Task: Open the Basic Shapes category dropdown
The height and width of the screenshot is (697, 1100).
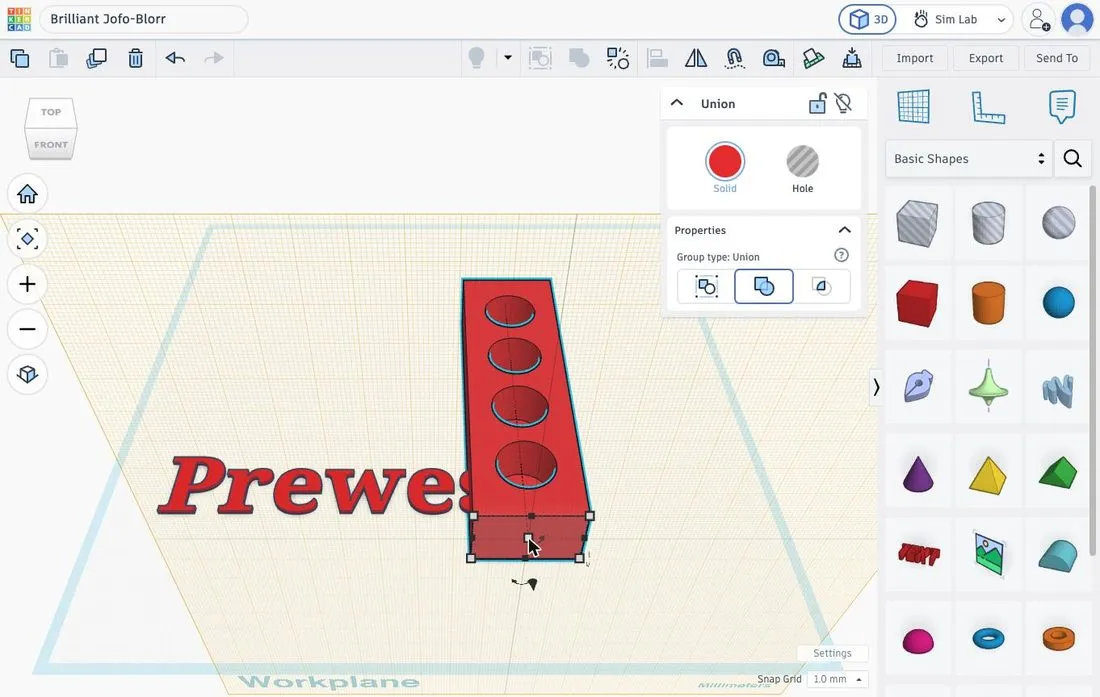Action: point(969,158)
